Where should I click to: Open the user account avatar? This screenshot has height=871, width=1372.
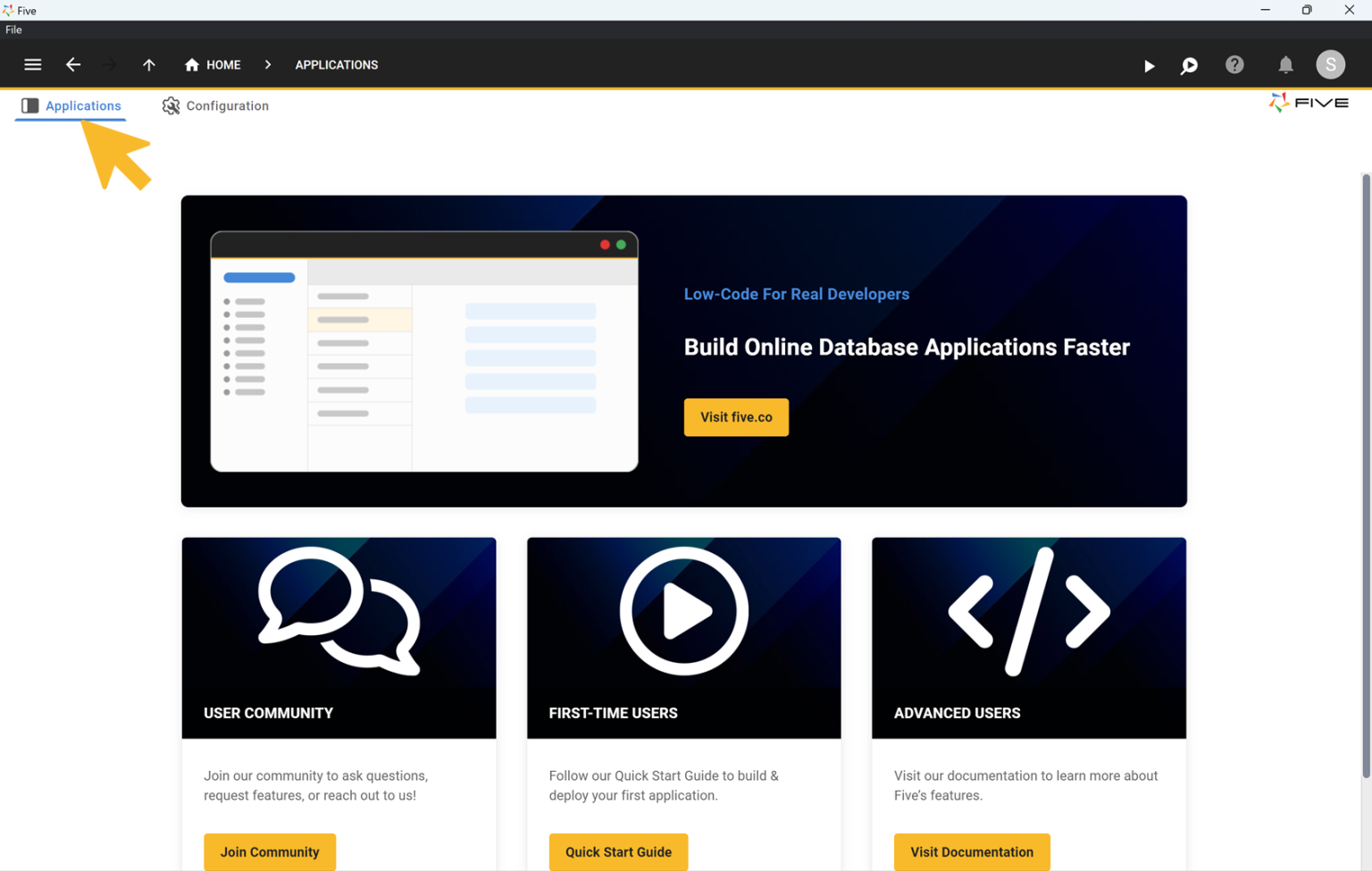[1330, 64]
